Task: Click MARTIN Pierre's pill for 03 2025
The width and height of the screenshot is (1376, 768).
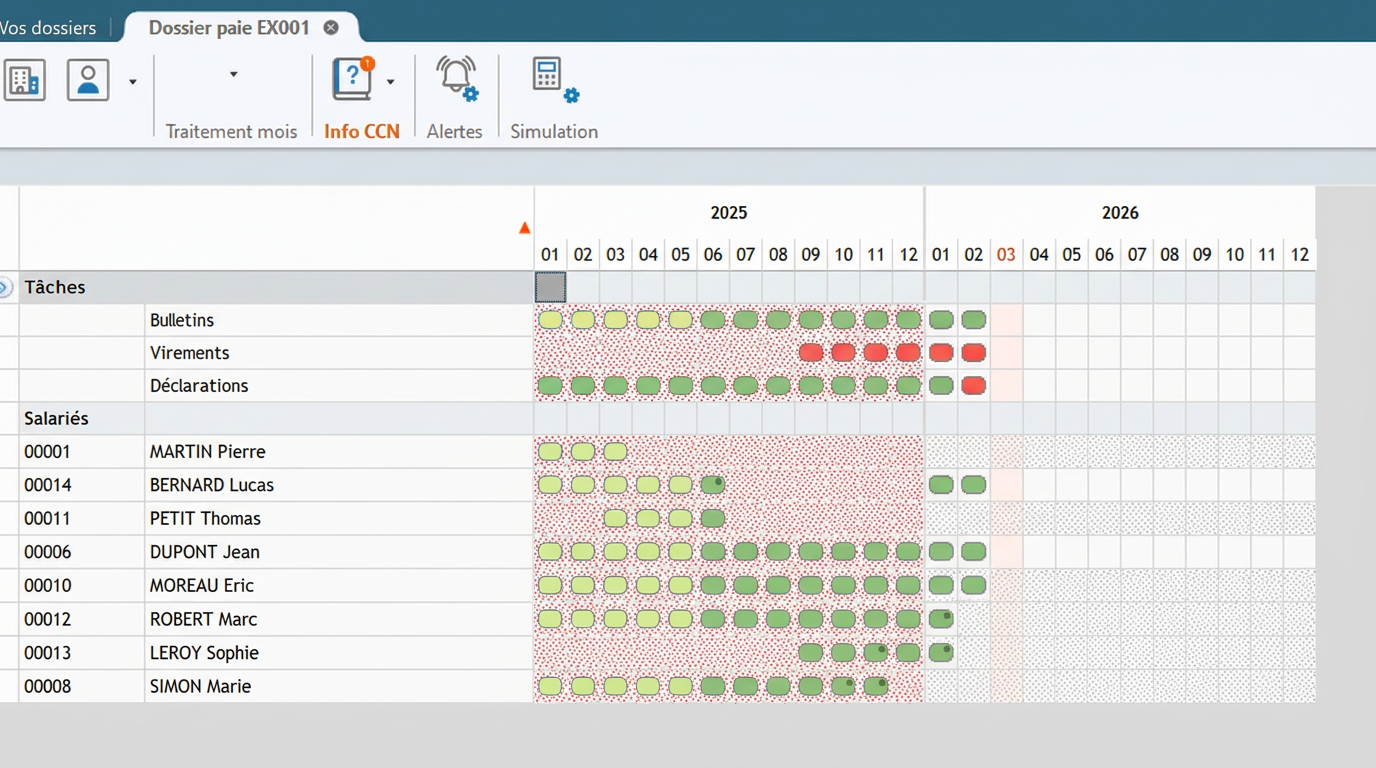Action: [615, 452]
